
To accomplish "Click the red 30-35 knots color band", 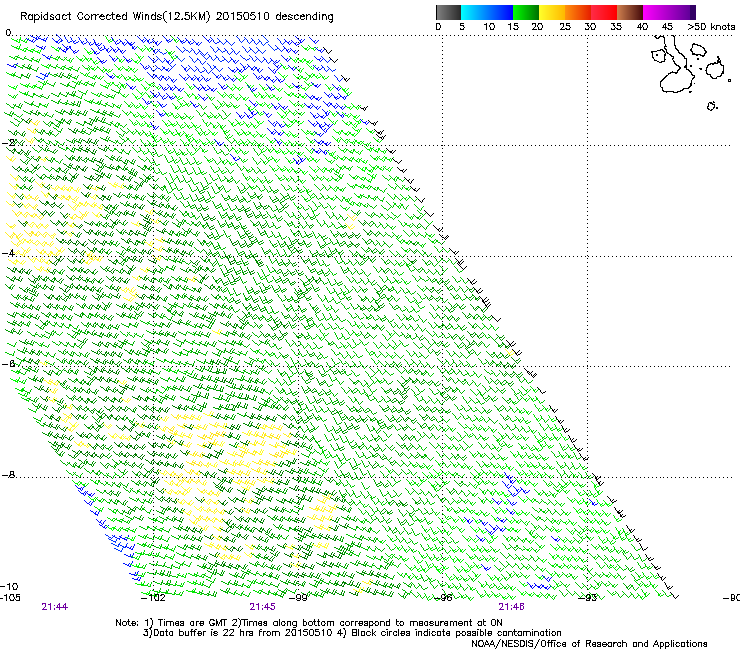I will pyautogui.click(x=604, y=12).
